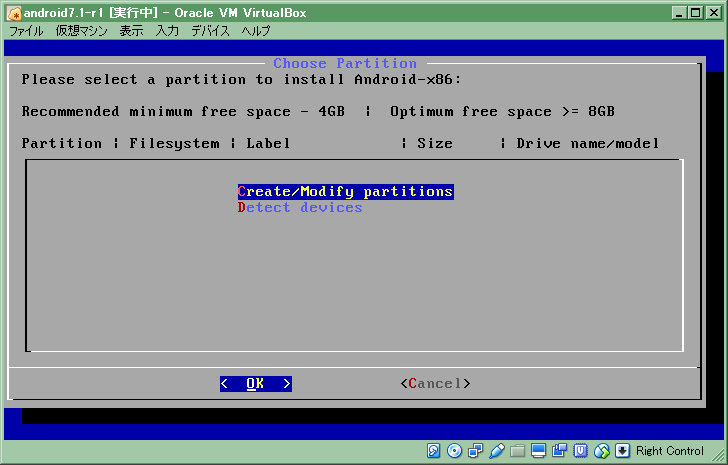Click the Partition column header

point(62,143)
